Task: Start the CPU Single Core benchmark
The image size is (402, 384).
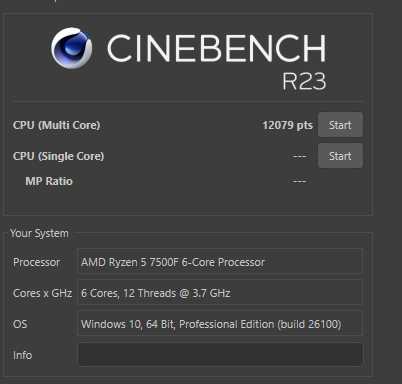Action: [340, 156]
